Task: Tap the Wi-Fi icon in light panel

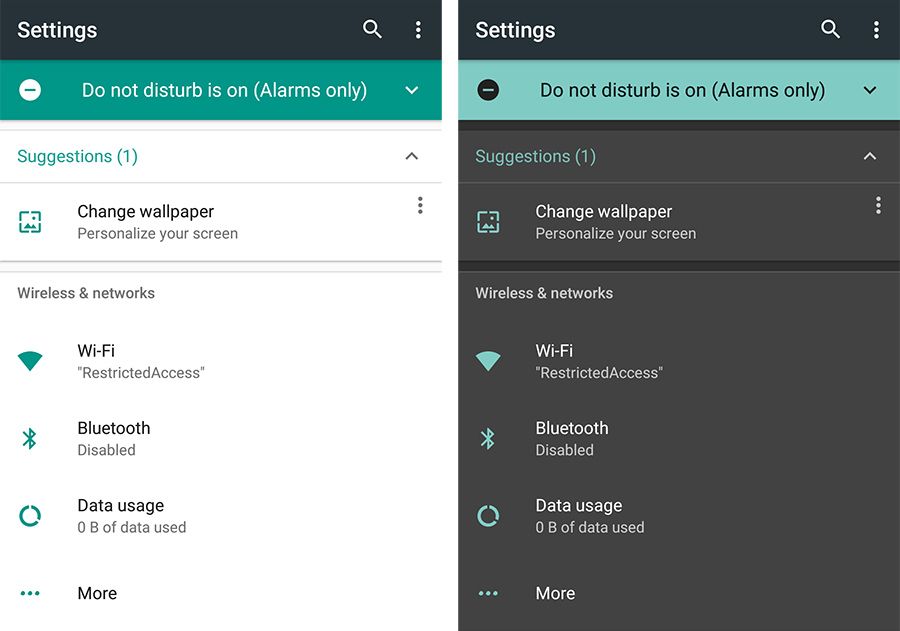Action: [30, 361]
